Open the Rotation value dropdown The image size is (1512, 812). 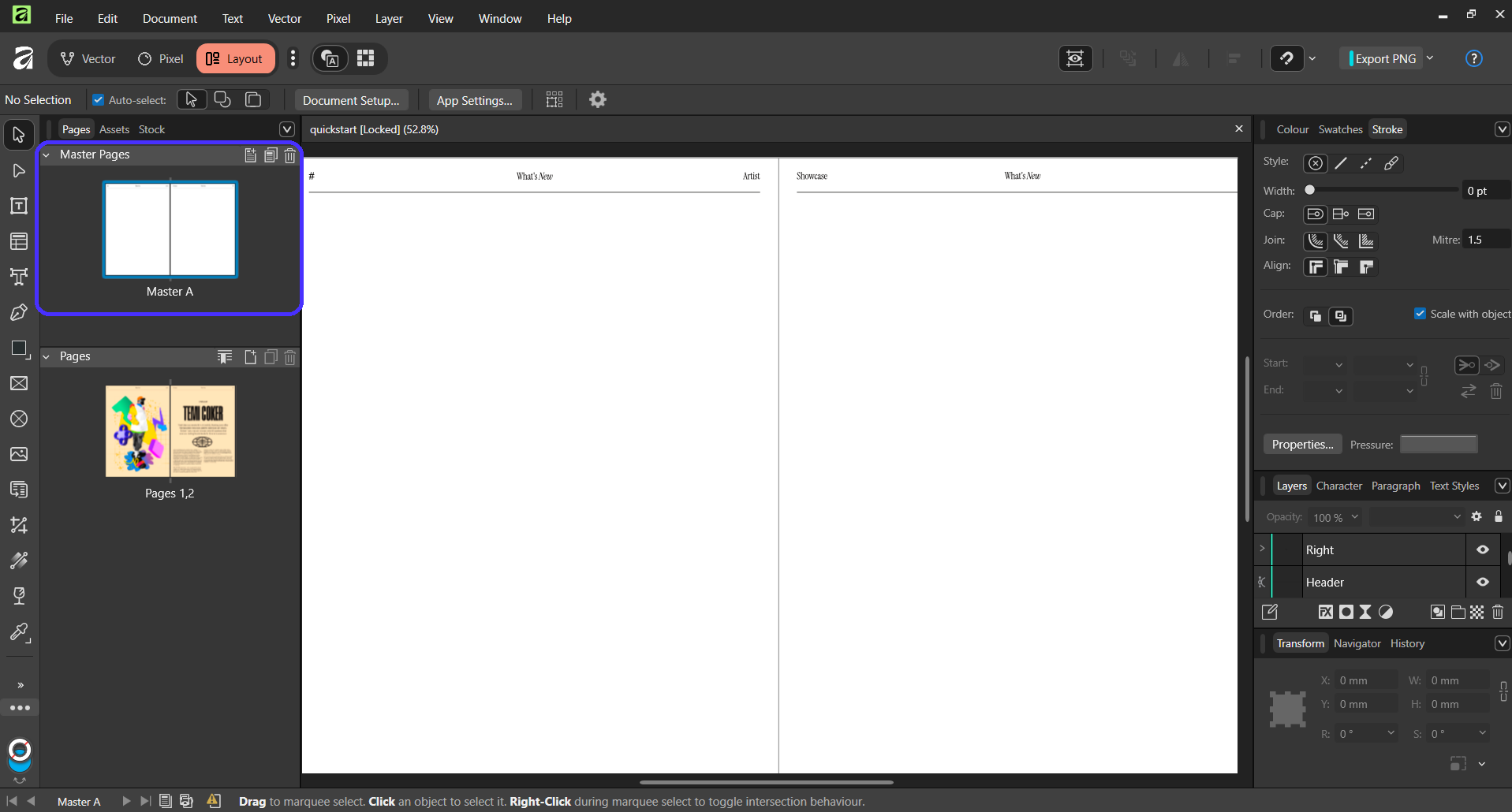click(x=1391, y=733)
